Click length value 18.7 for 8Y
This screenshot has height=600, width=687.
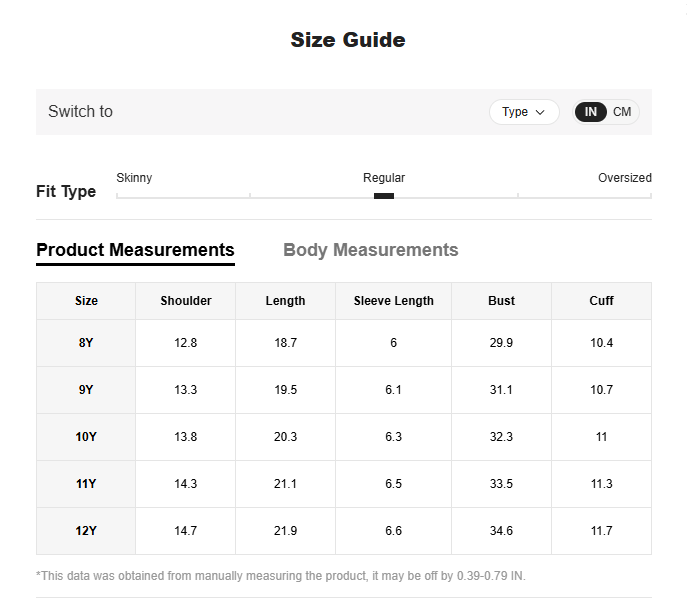[285, 343]
